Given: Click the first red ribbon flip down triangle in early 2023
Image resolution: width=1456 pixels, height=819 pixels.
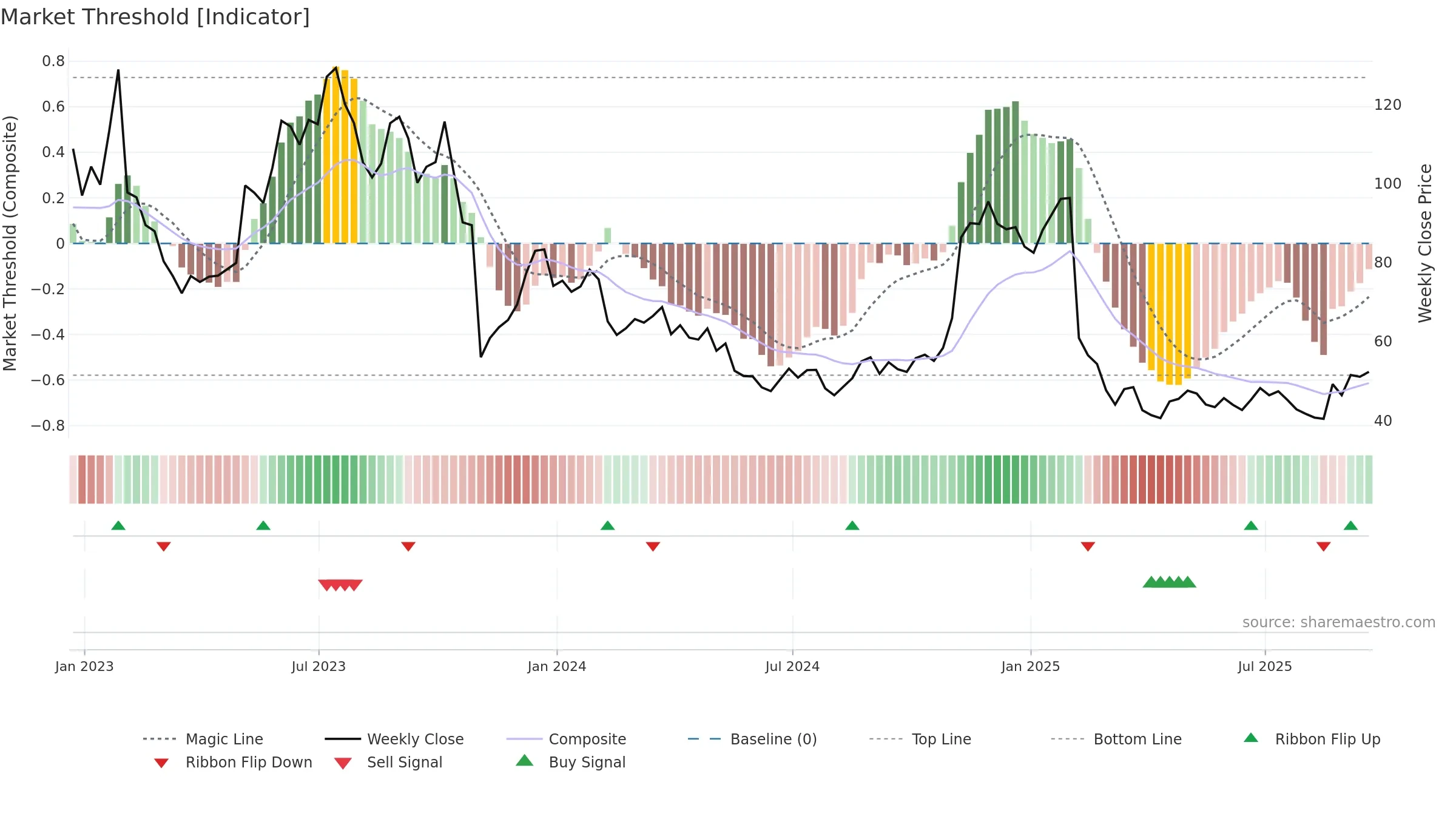Looking at the screenshot, I should click(164, 547).
